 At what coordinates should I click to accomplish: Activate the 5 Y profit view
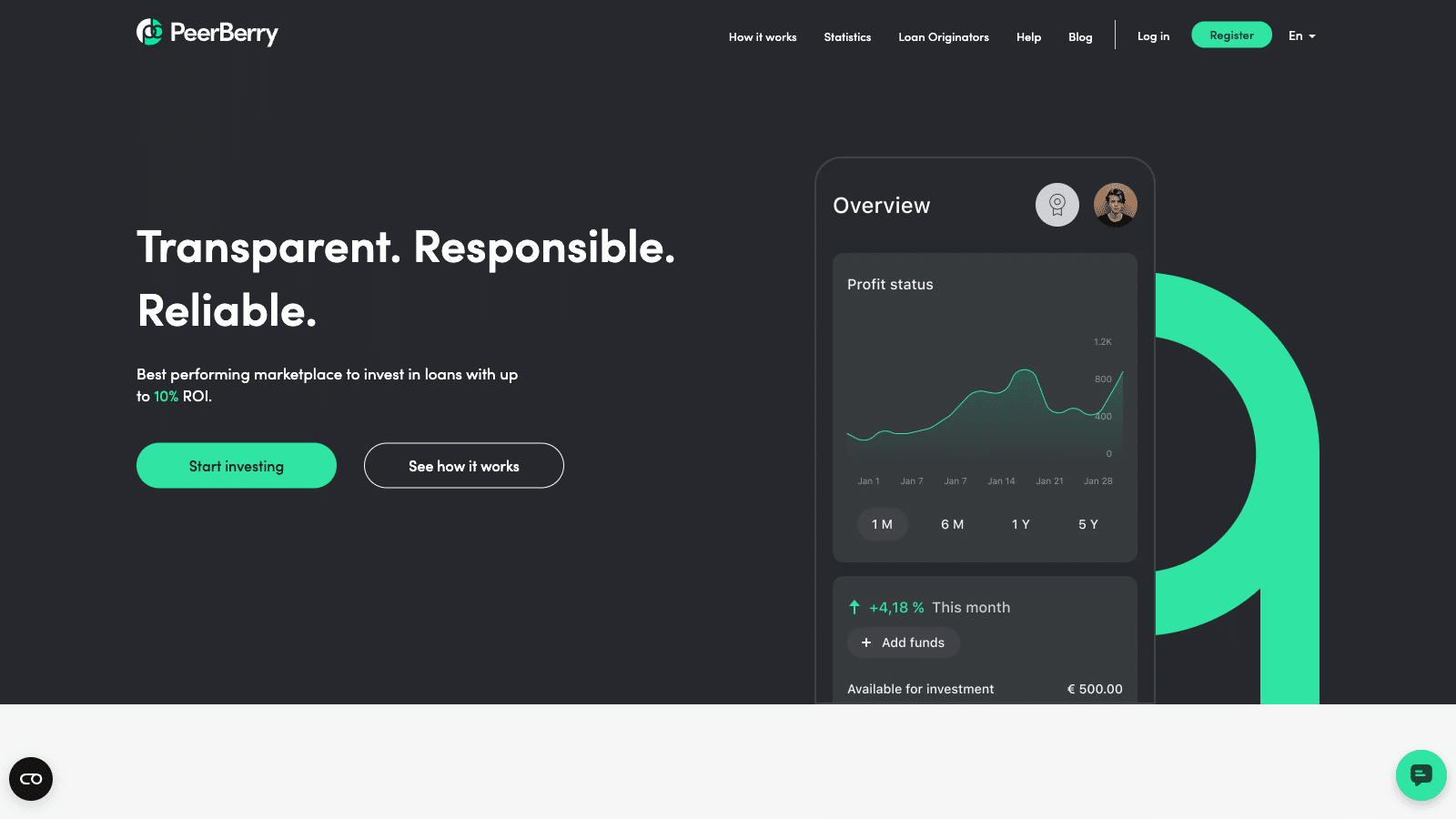[1087, 524]
